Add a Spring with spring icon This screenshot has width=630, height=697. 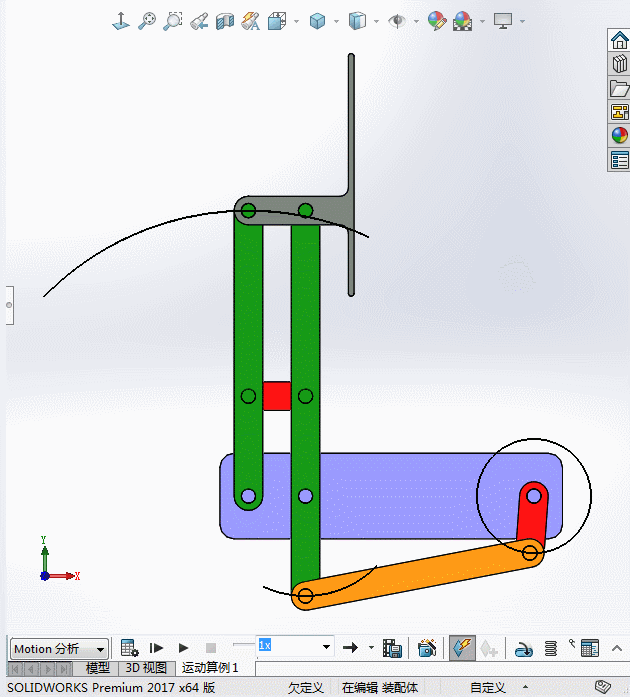coord(550,649)
